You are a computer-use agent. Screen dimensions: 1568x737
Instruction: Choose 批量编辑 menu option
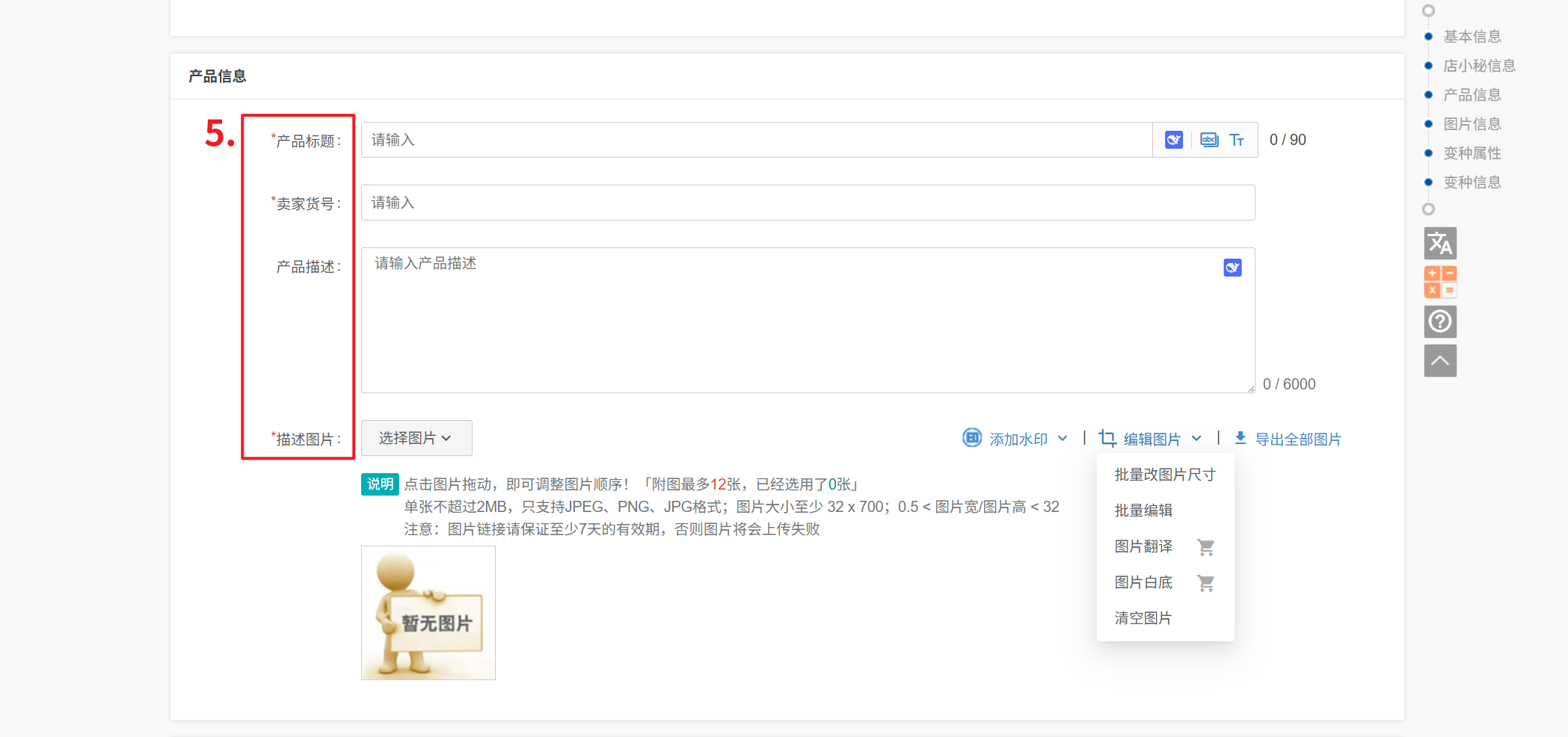(1143, 511)
